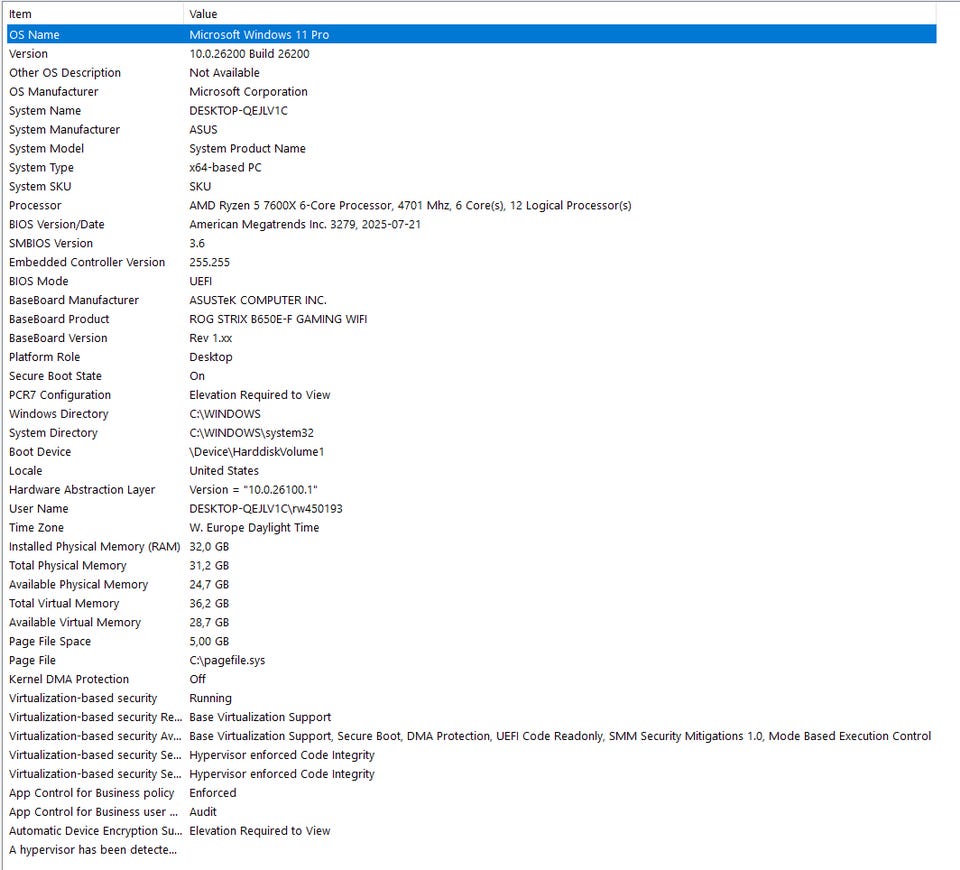960x870 pixels.
Task: Select the "AMD Ryzen 5 7600X" processor value
Action: (410, 206)
